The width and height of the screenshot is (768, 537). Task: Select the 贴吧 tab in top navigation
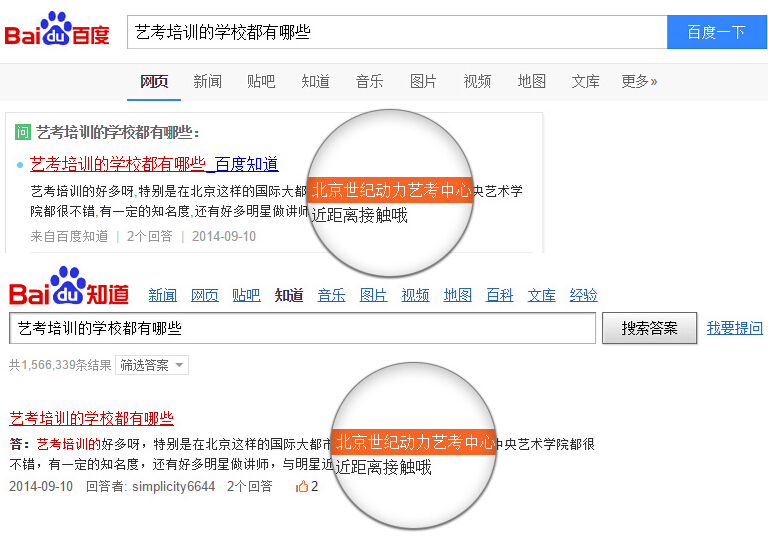262,81
